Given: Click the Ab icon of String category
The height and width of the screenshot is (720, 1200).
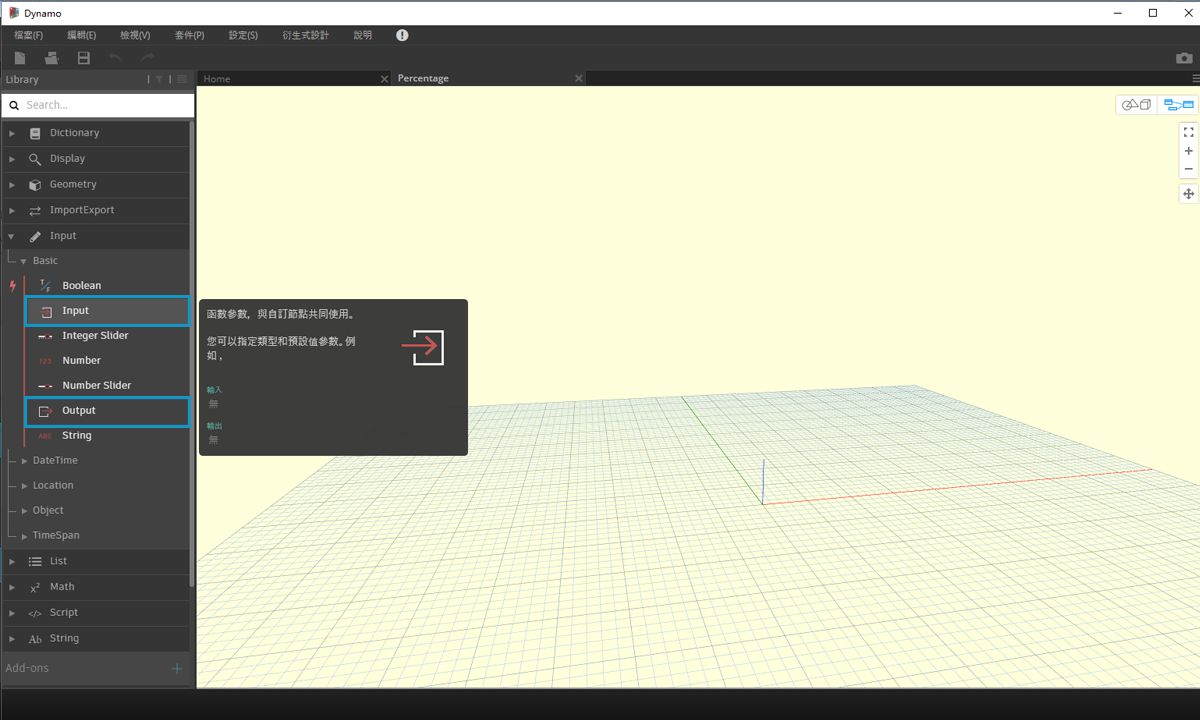Looking at the screenshot, I should click(x=35, y=639).
